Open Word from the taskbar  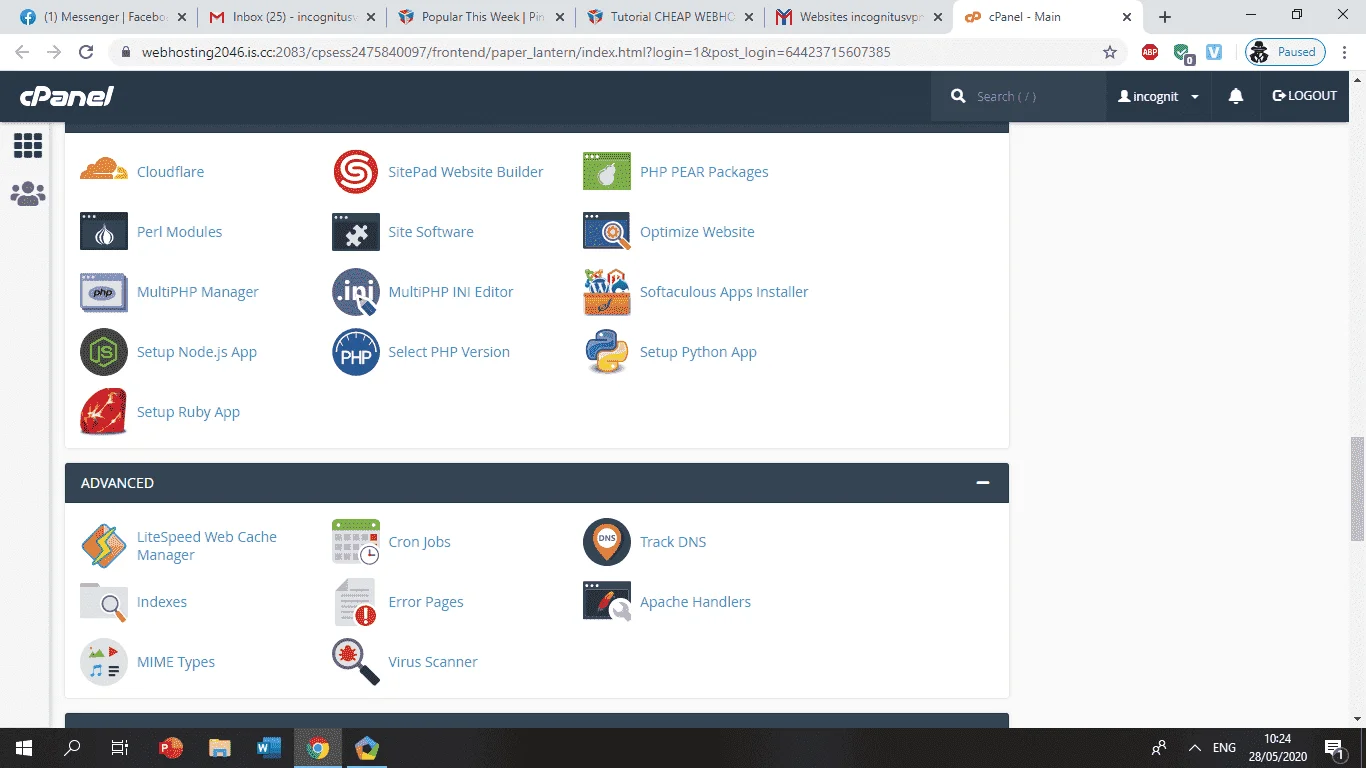[269, 748]
